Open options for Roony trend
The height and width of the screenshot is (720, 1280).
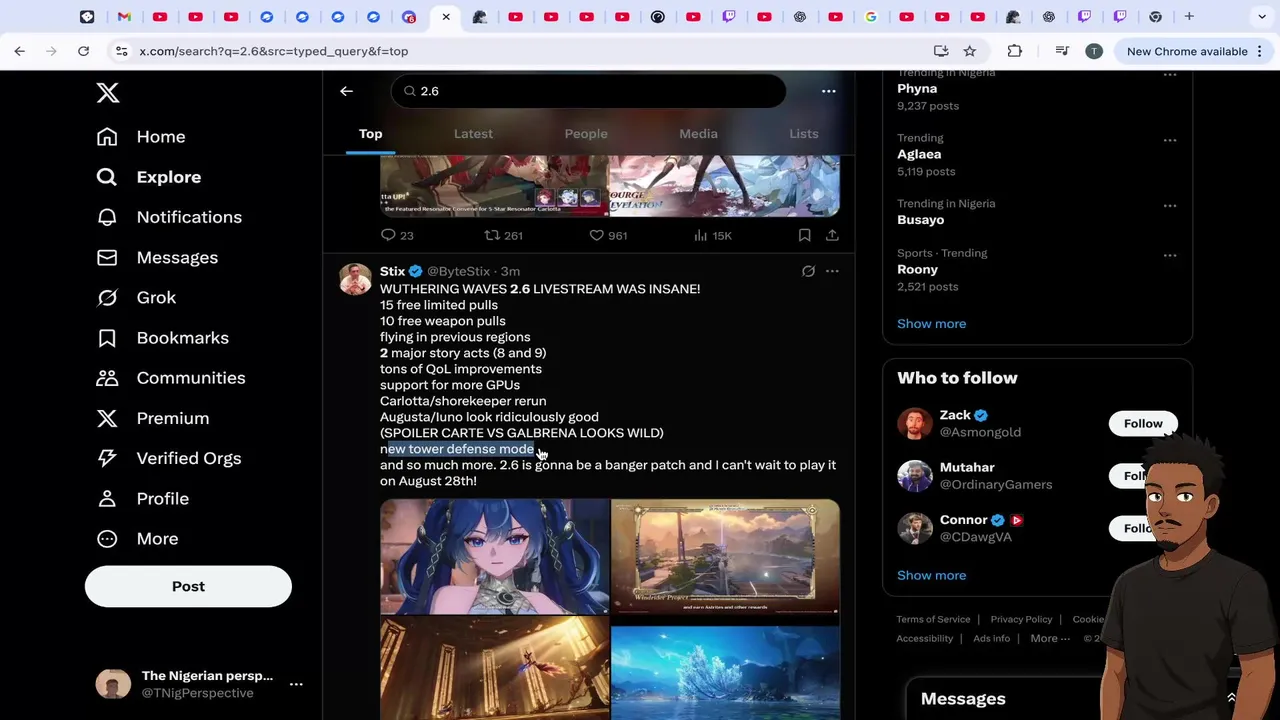[x=1170, y=255]
